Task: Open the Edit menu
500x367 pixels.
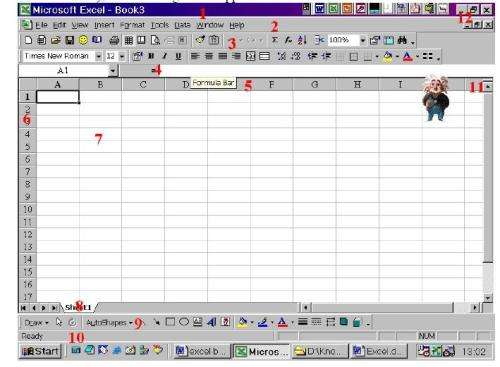Action: pos(59,25)
